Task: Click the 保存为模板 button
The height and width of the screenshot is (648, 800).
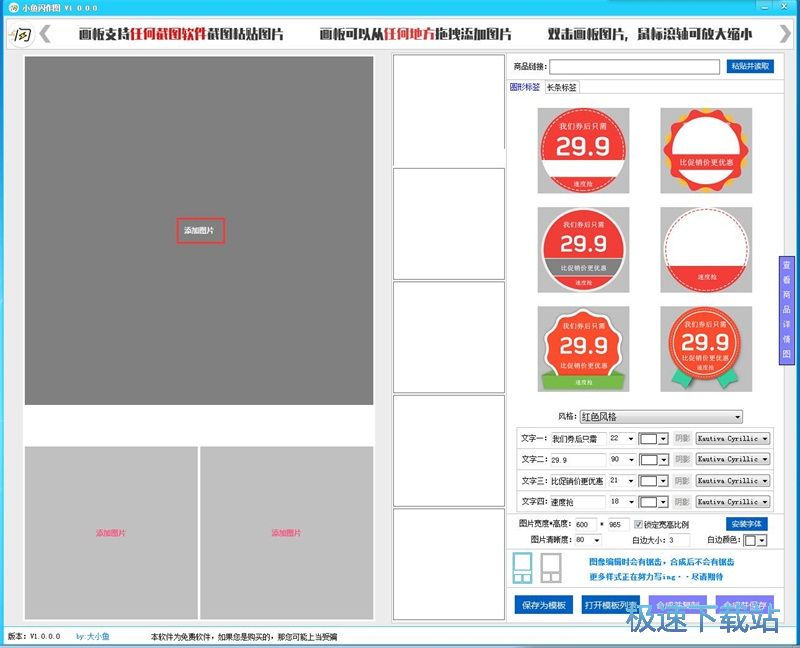Action: tap(543, 605)
